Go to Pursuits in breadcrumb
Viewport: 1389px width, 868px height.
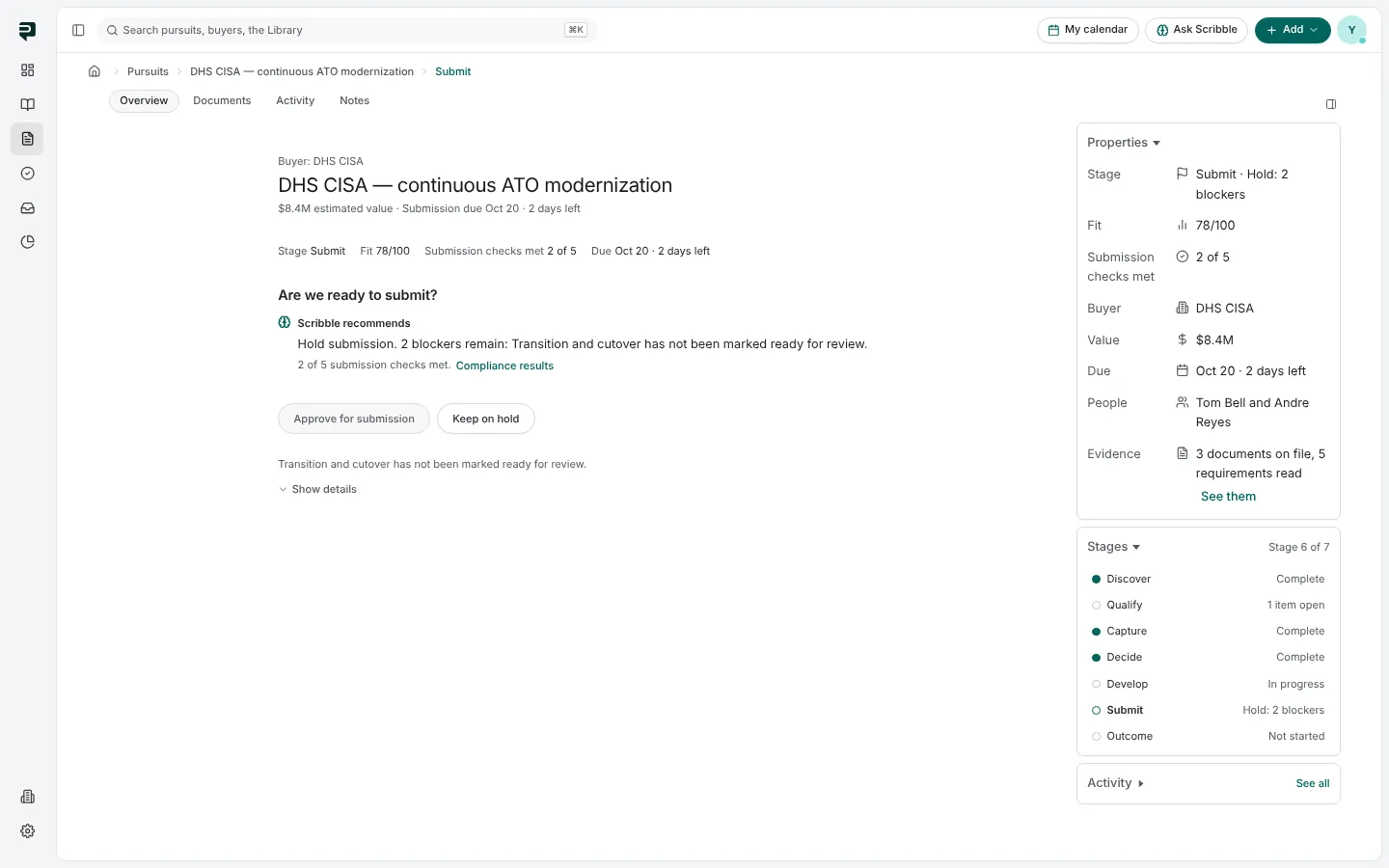click(148, 71)
